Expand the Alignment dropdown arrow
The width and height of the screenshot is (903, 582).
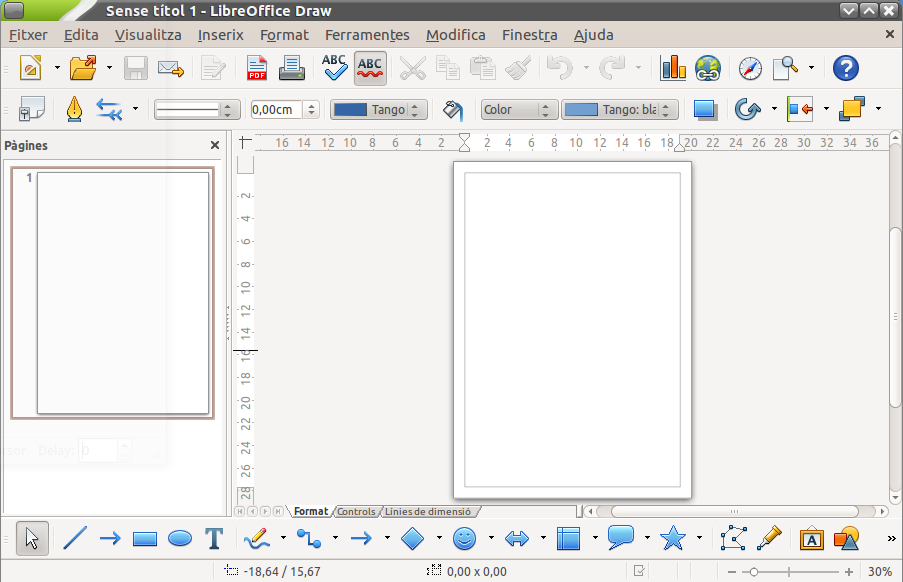pos(826,108)
